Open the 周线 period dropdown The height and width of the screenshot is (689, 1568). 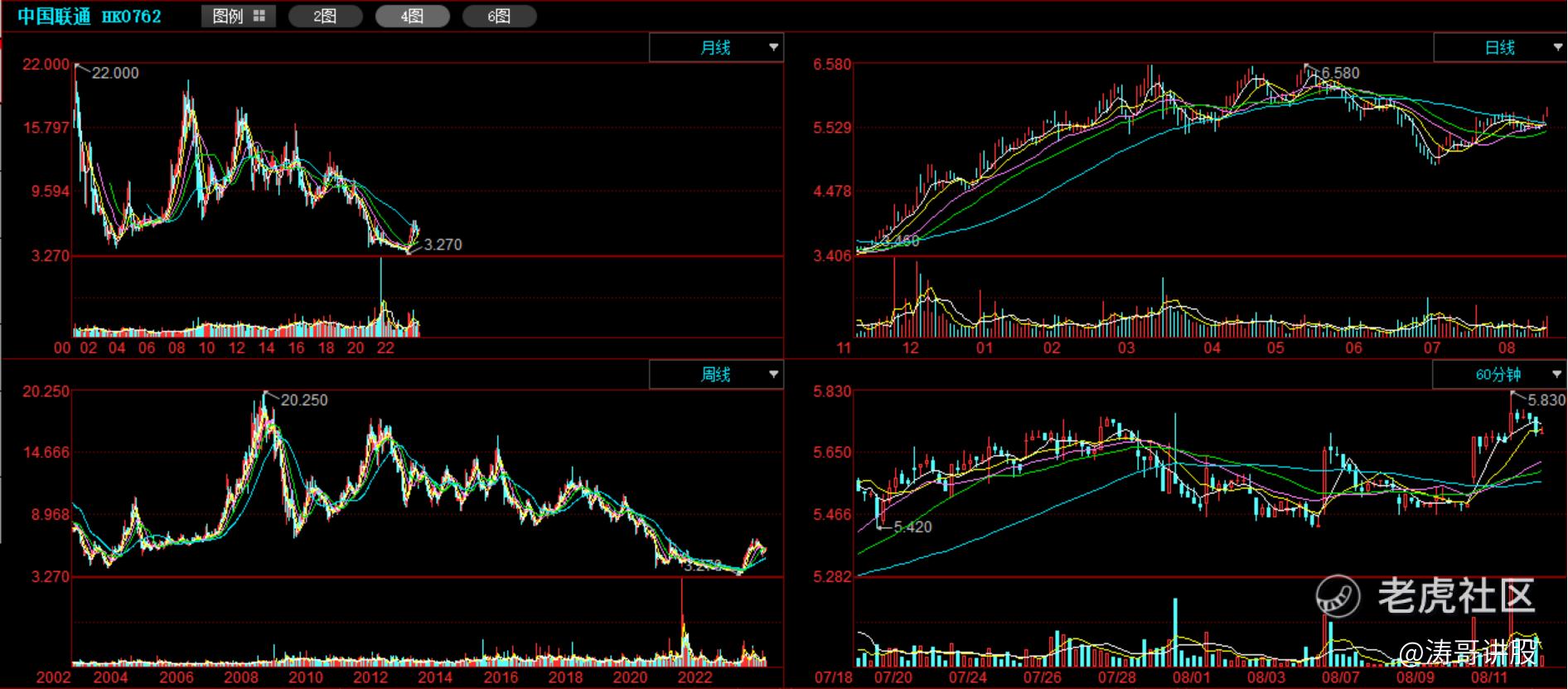pos(716,375)
